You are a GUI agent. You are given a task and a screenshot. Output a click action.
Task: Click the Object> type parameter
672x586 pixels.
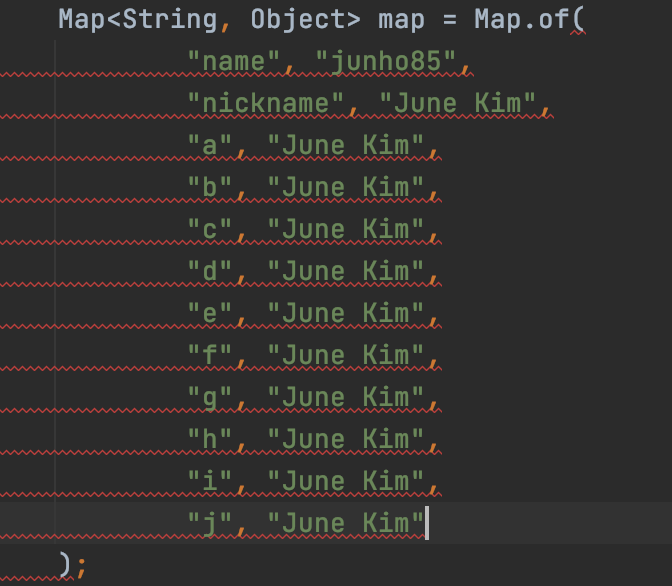tap(306, 20)
